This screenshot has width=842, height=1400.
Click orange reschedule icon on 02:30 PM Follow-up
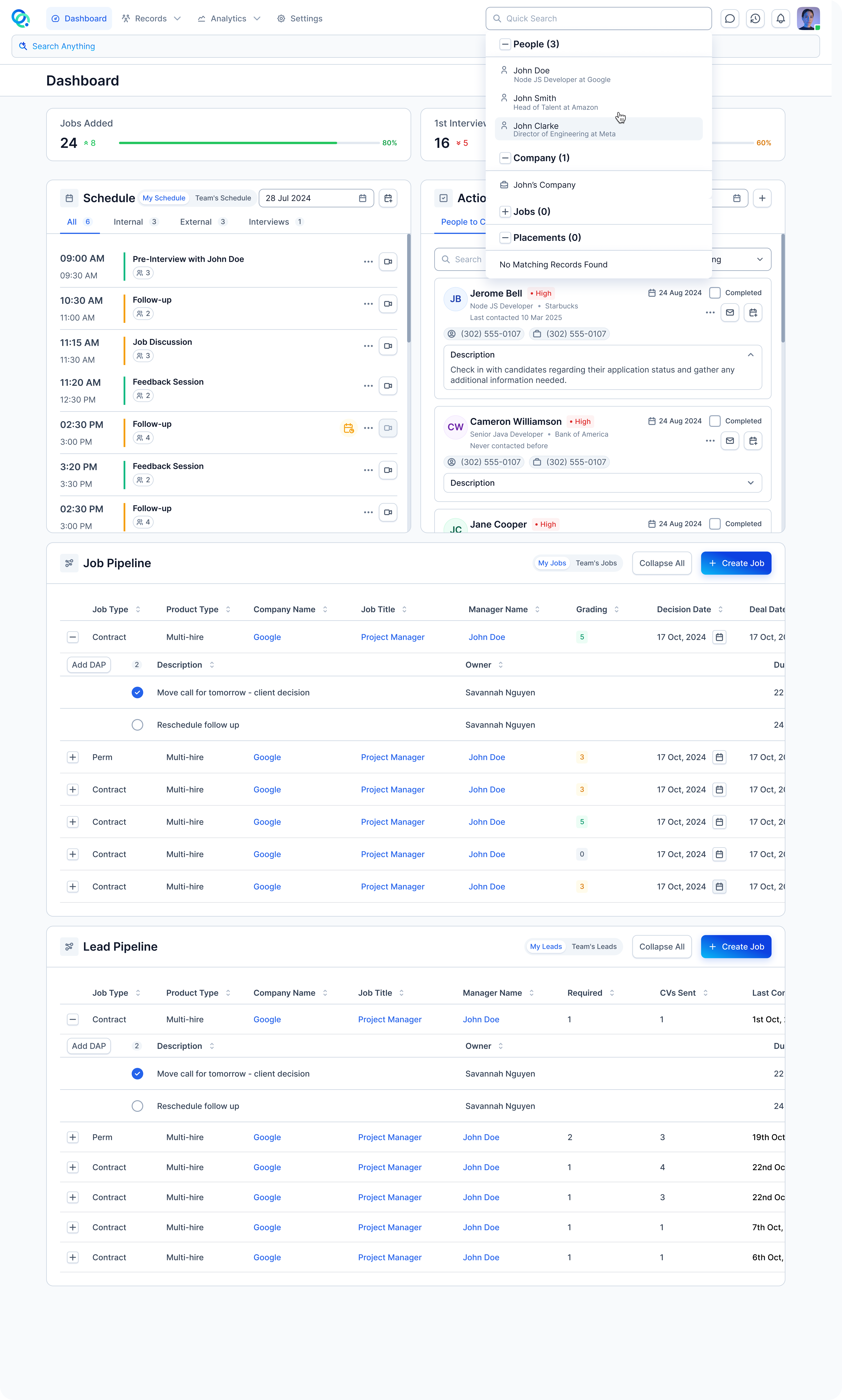click(x=349, y=428)
